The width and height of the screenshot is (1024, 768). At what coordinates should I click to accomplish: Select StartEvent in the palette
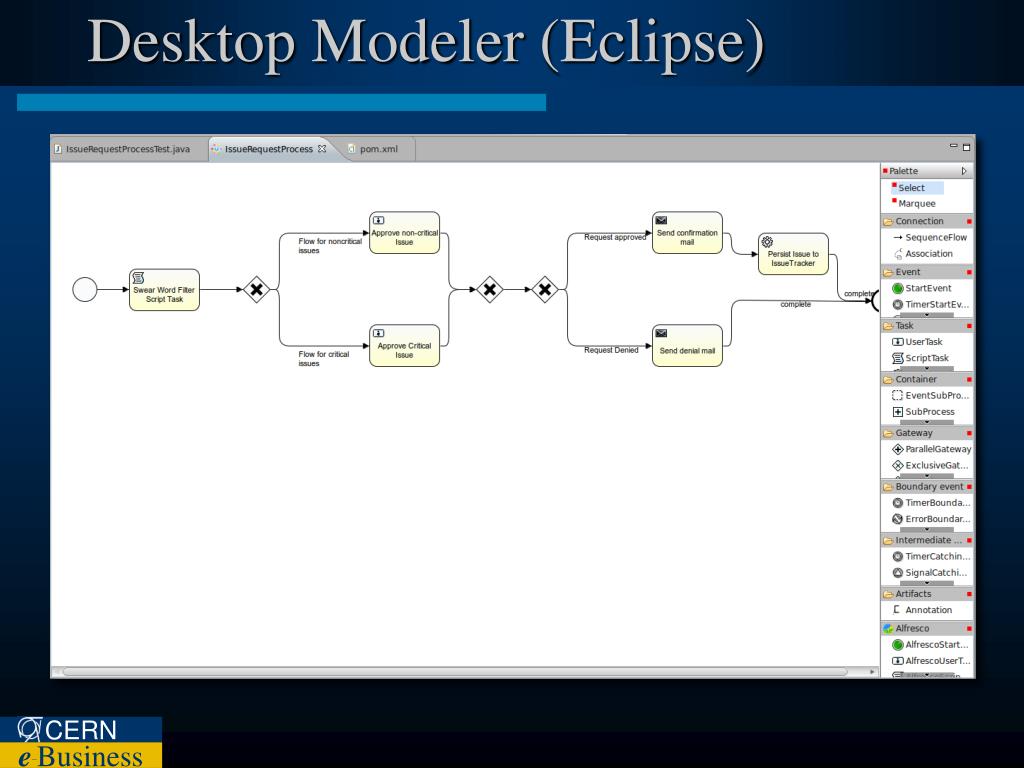tap(921, 288)
